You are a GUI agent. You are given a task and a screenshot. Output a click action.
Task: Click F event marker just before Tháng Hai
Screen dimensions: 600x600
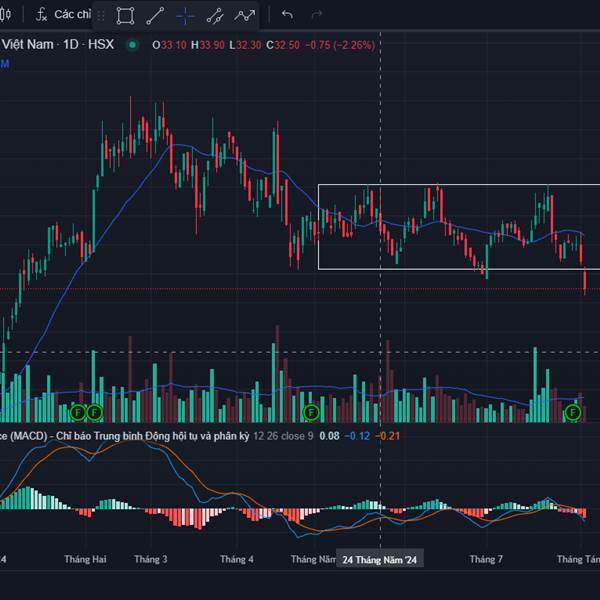[x=78, y=412]
